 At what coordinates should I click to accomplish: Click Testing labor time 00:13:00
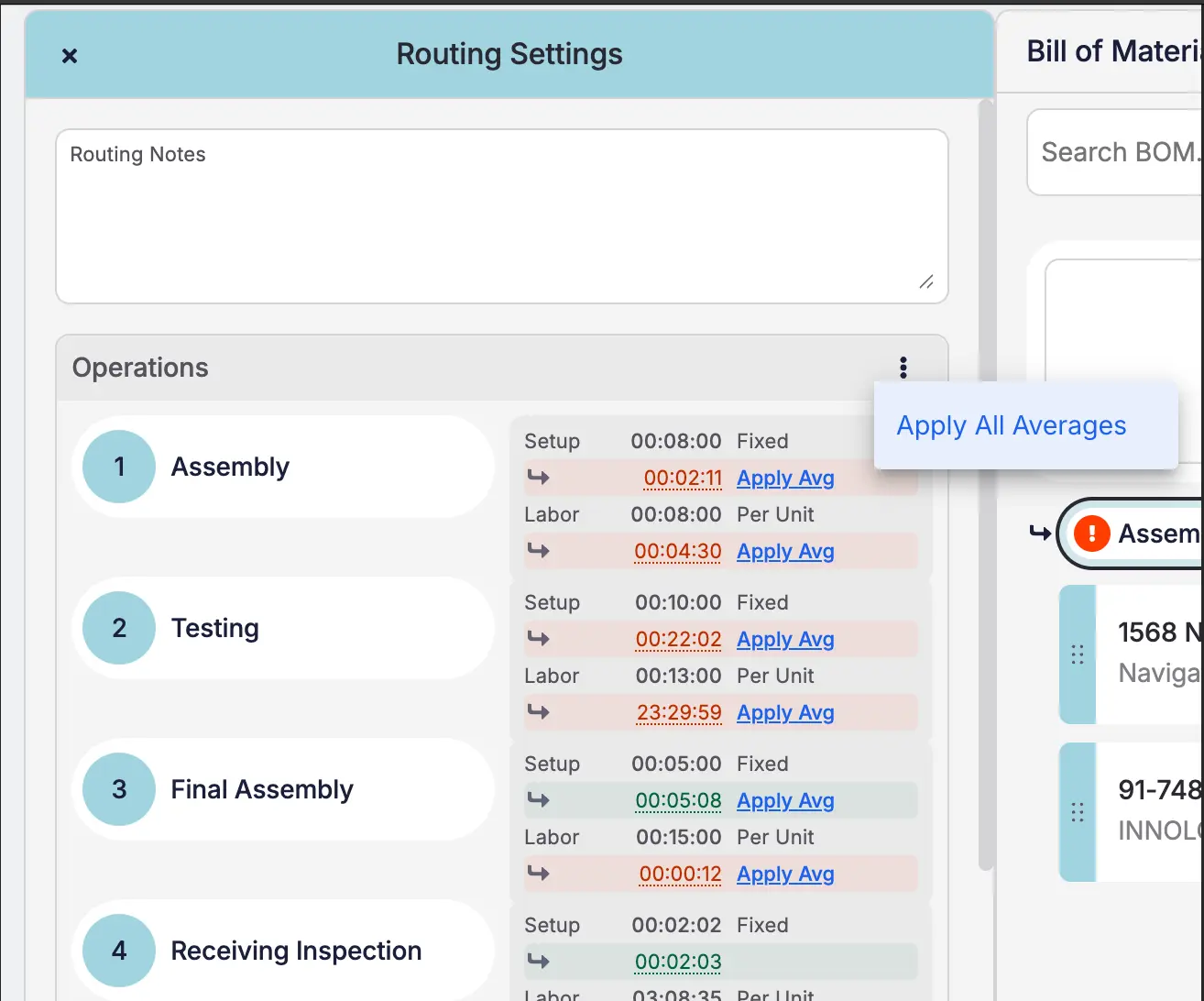(x=678, y=676)
